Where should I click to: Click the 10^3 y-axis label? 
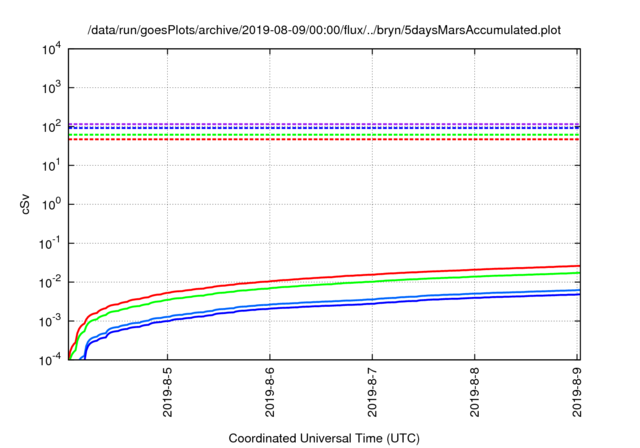click(x=51, y=87)
